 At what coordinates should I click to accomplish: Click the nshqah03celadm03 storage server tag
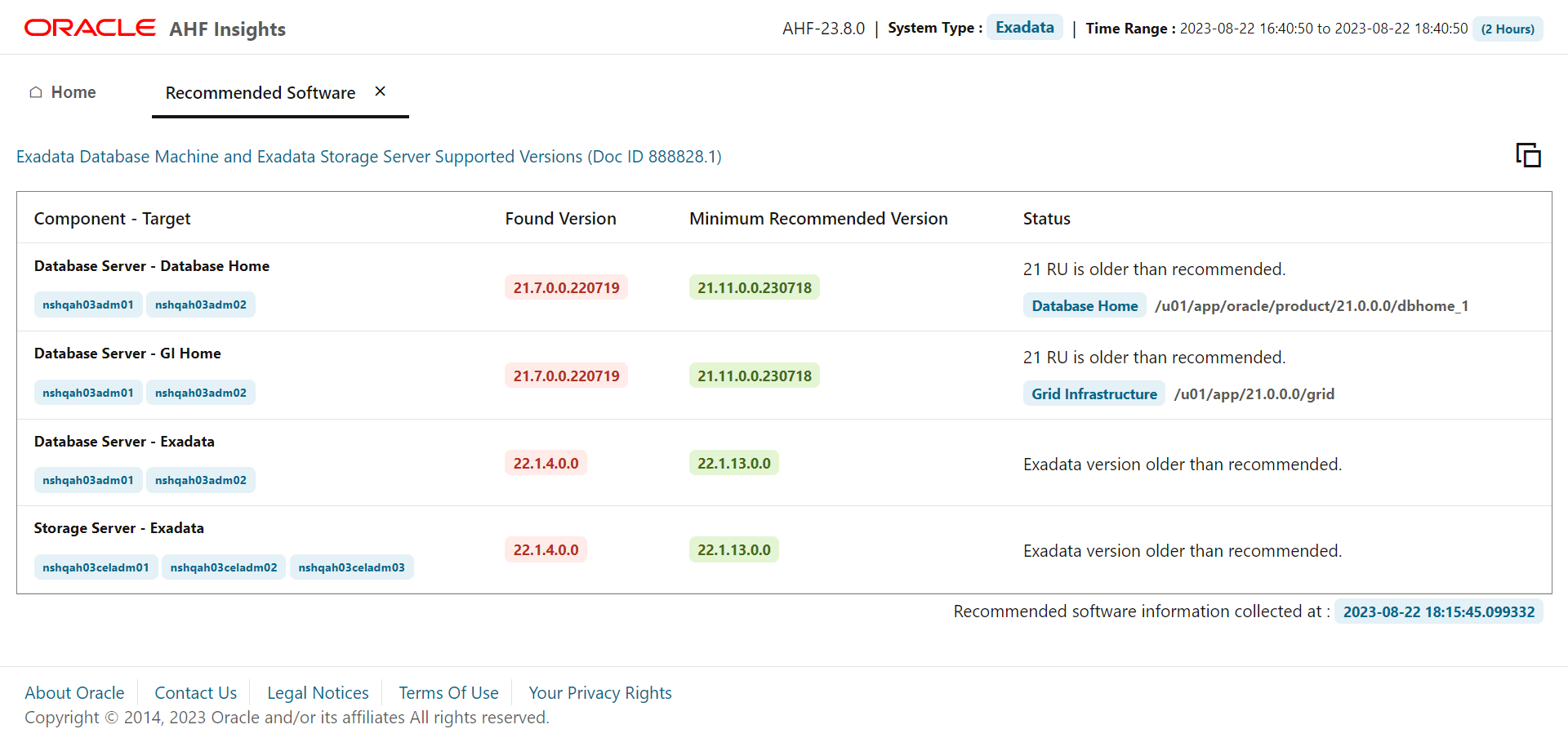(x=352, y=567)
